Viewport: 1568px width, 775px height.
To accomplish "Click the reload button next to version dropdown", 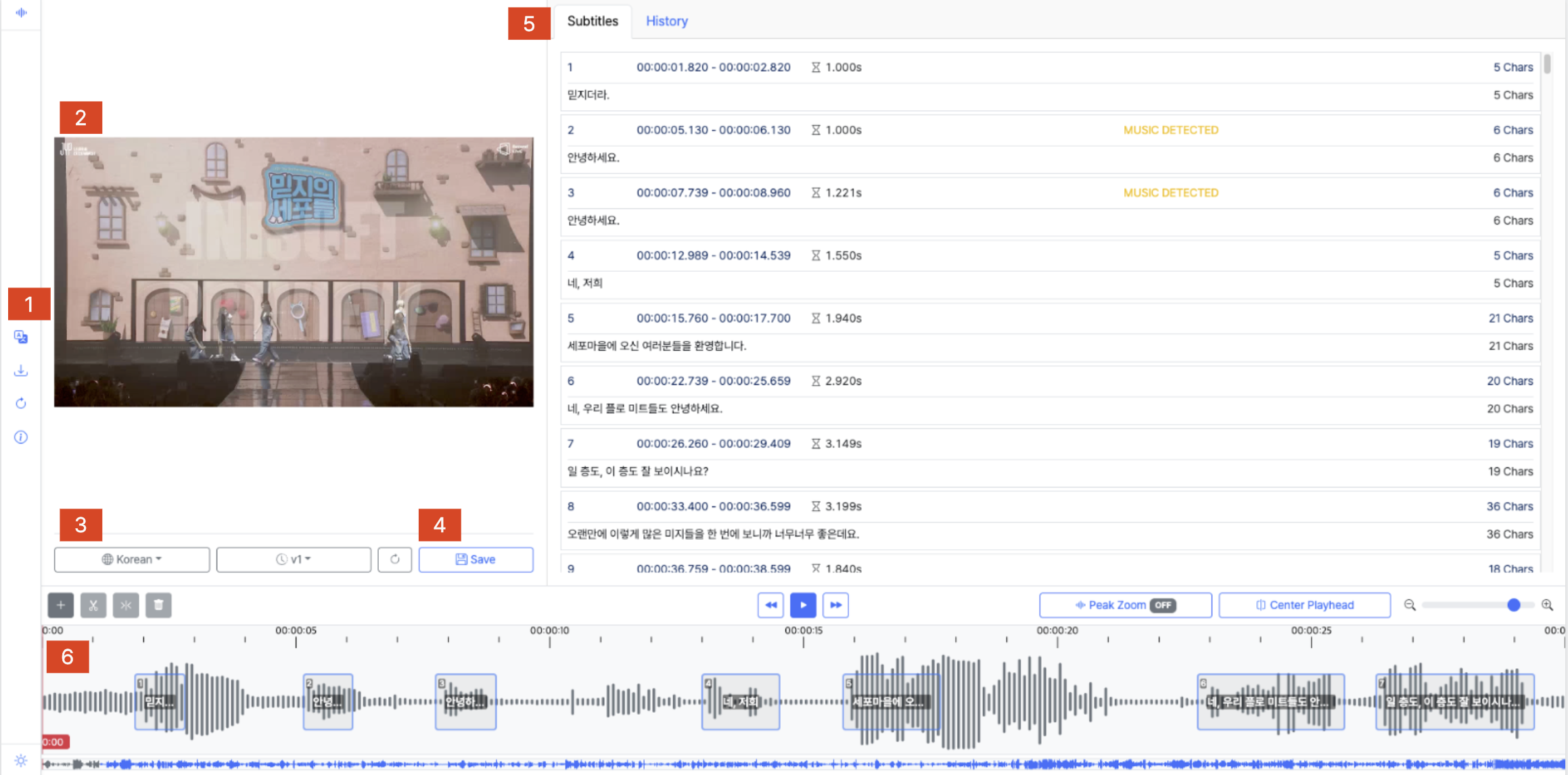I will tap(395, 559).
